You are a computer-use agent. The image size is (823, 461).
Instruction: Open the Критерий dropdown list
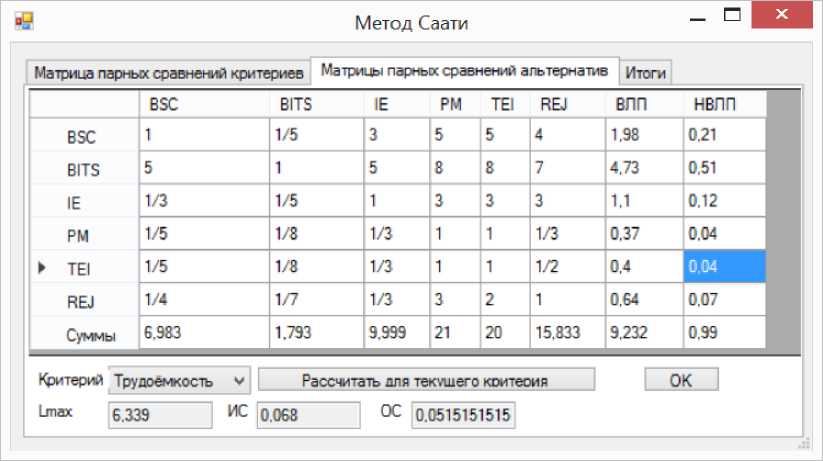coord(238,380)
